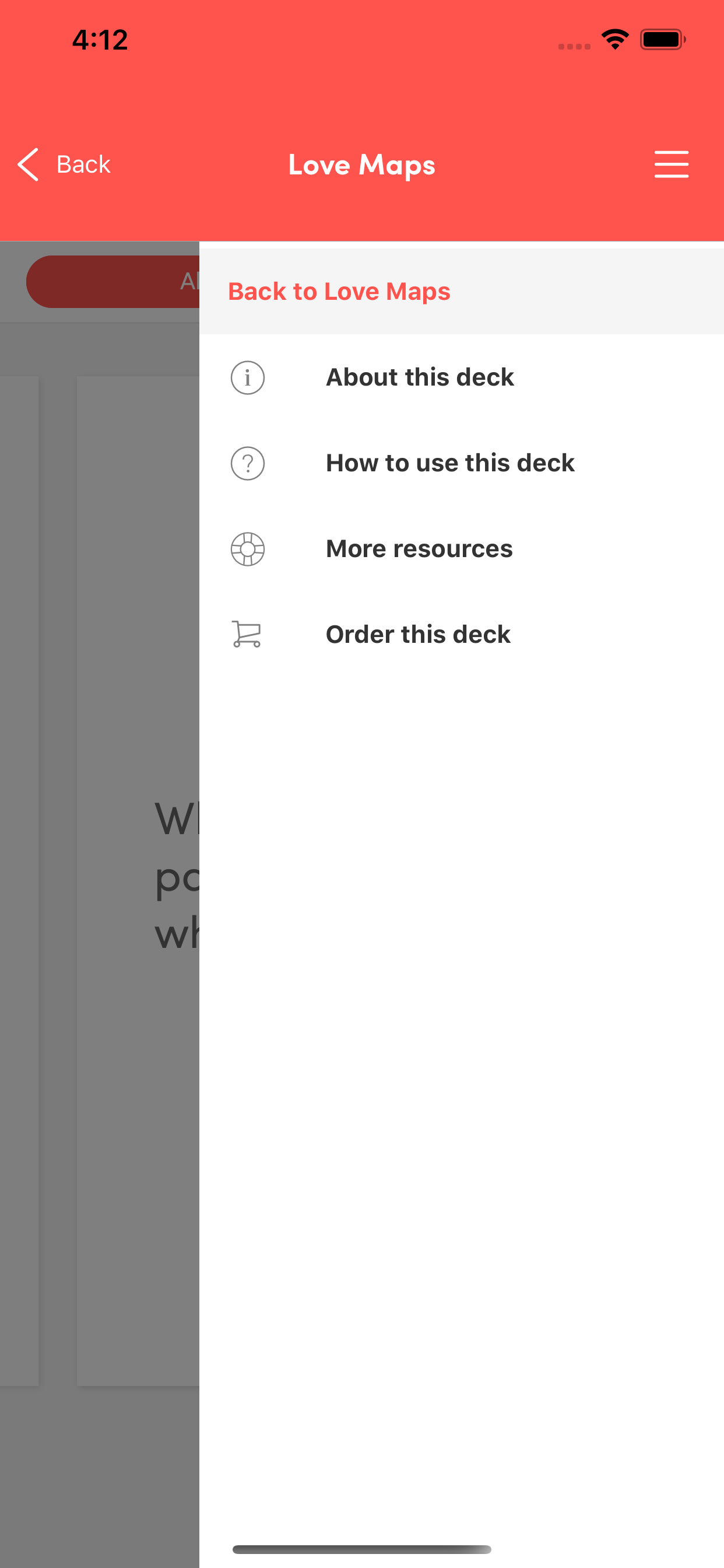Viewport: 724px width, 1568px height.
Task: Click the info icon beside About this deck
Action: (x=248, y=377)
